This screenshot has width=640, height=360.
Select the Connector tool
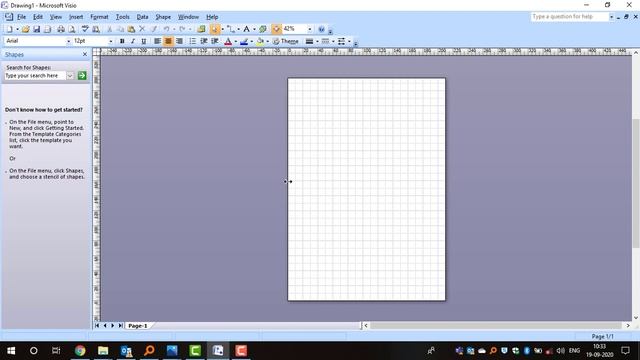[231, 29]
